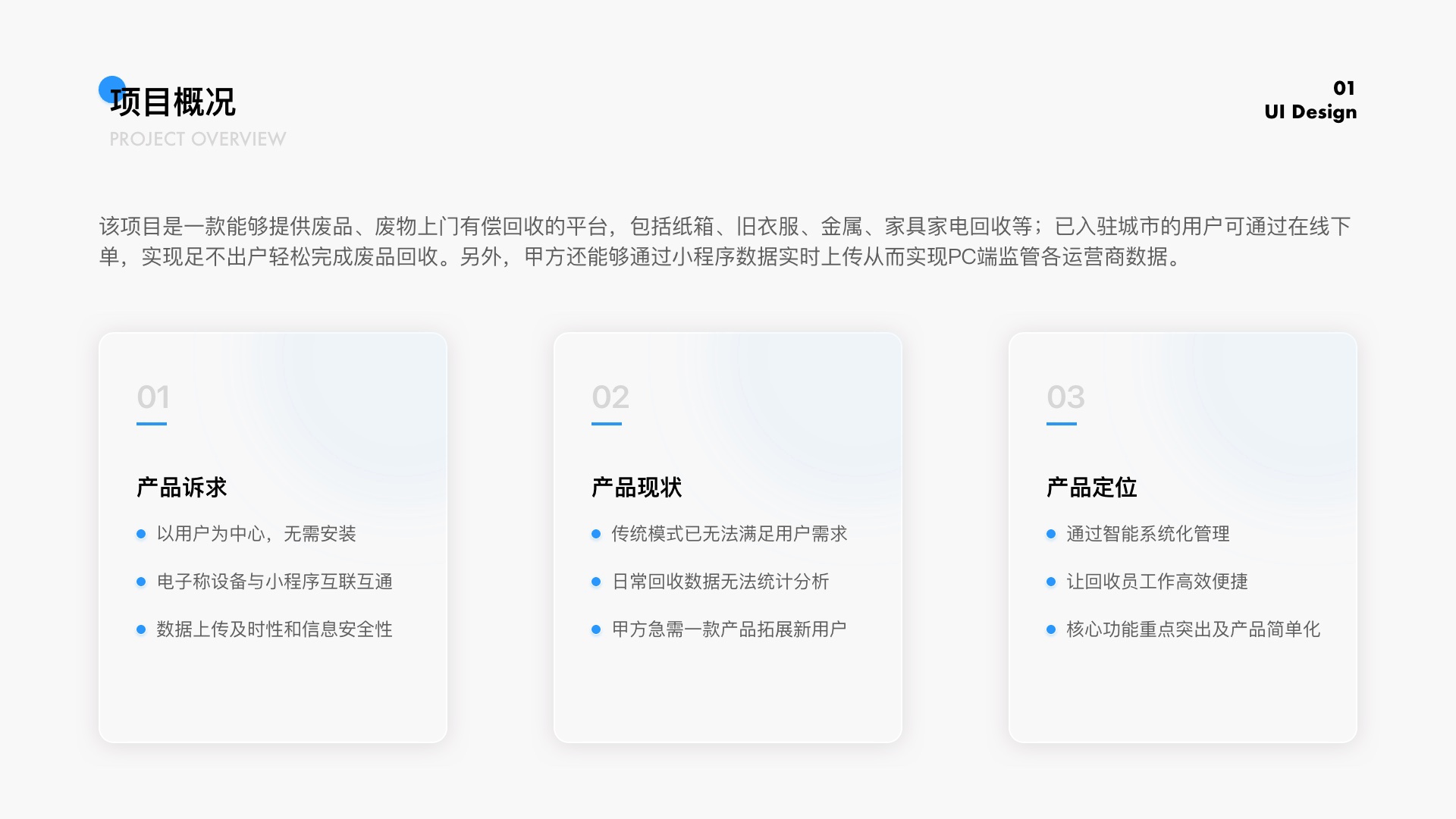Image resolution: width=1456 pixels, height=819 pixels.
Task: Click blue underline beneath card number 01
Action: (x=152, y=424)
